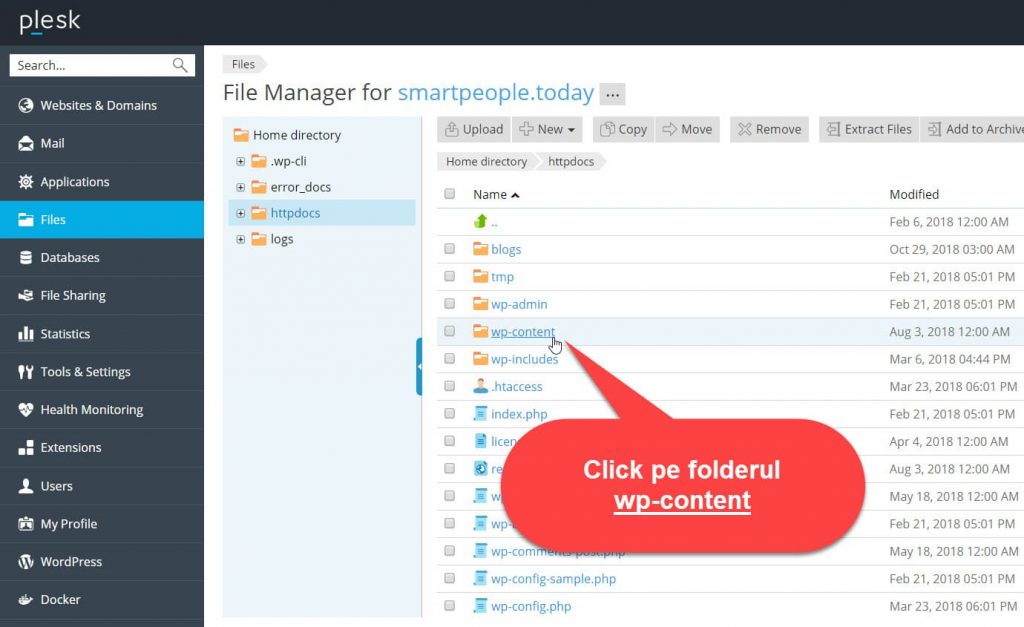Tick the checkbox for wp-admin folder
Viewport: 1024px width, 627px height.
[x=450, y=304]
